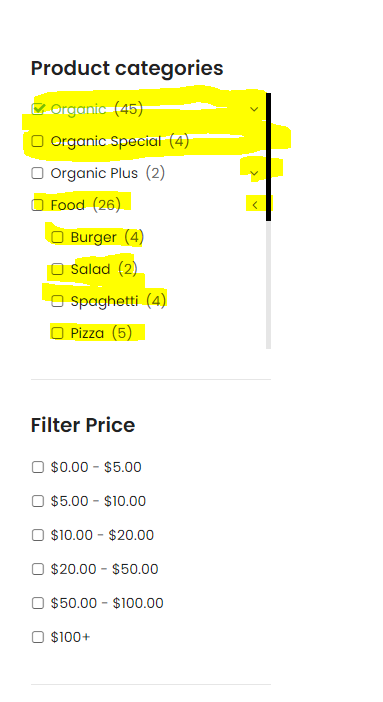Uncheck the Organic category checkbox

tap(38, 109)
